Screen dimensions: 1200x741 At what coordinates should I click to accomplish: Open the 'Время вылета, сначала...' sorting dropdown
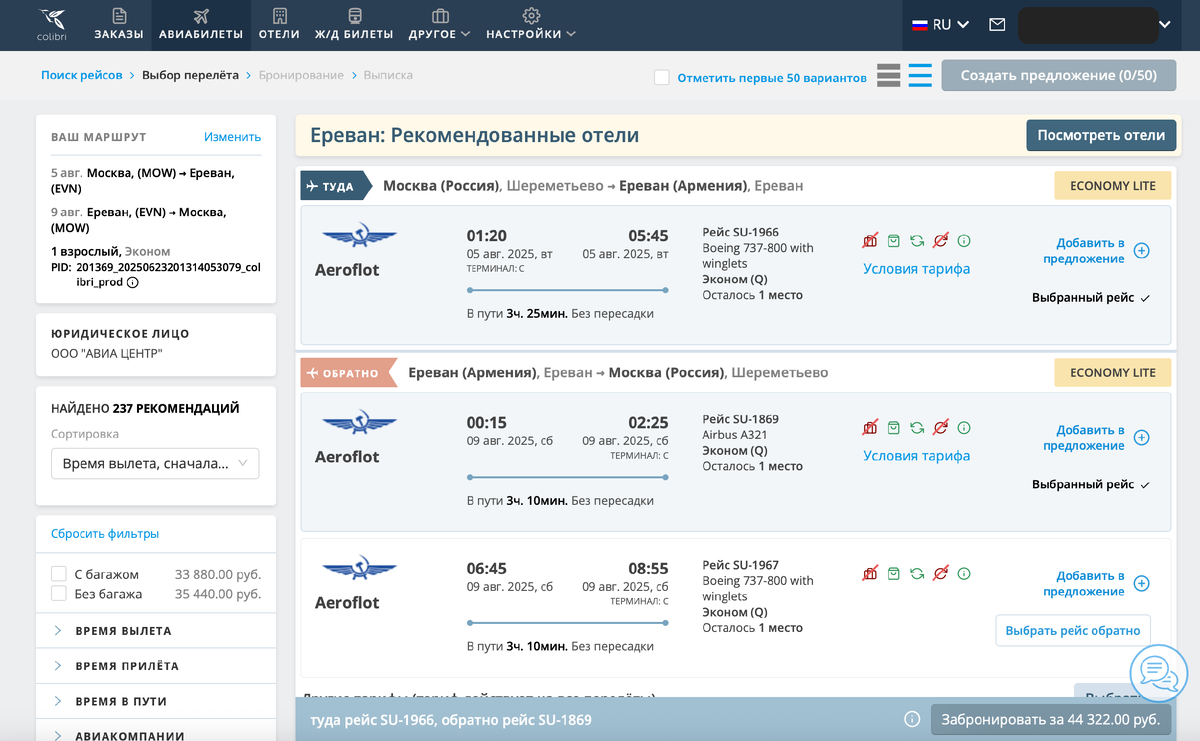[x=154, y=463]
